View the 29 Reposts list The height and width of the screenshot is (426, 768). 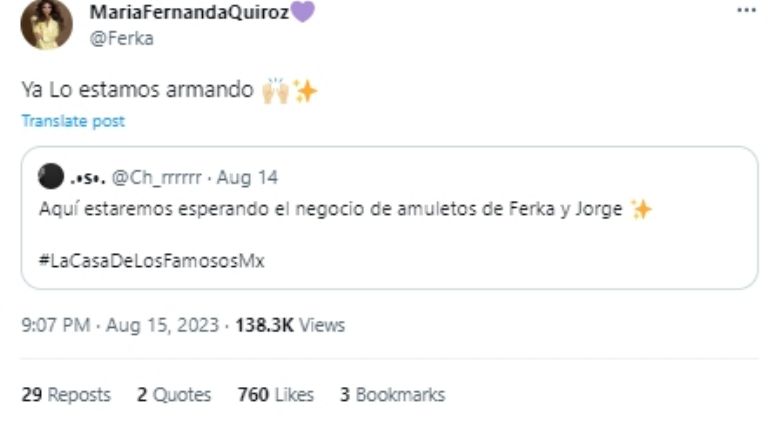click(66, 395)
